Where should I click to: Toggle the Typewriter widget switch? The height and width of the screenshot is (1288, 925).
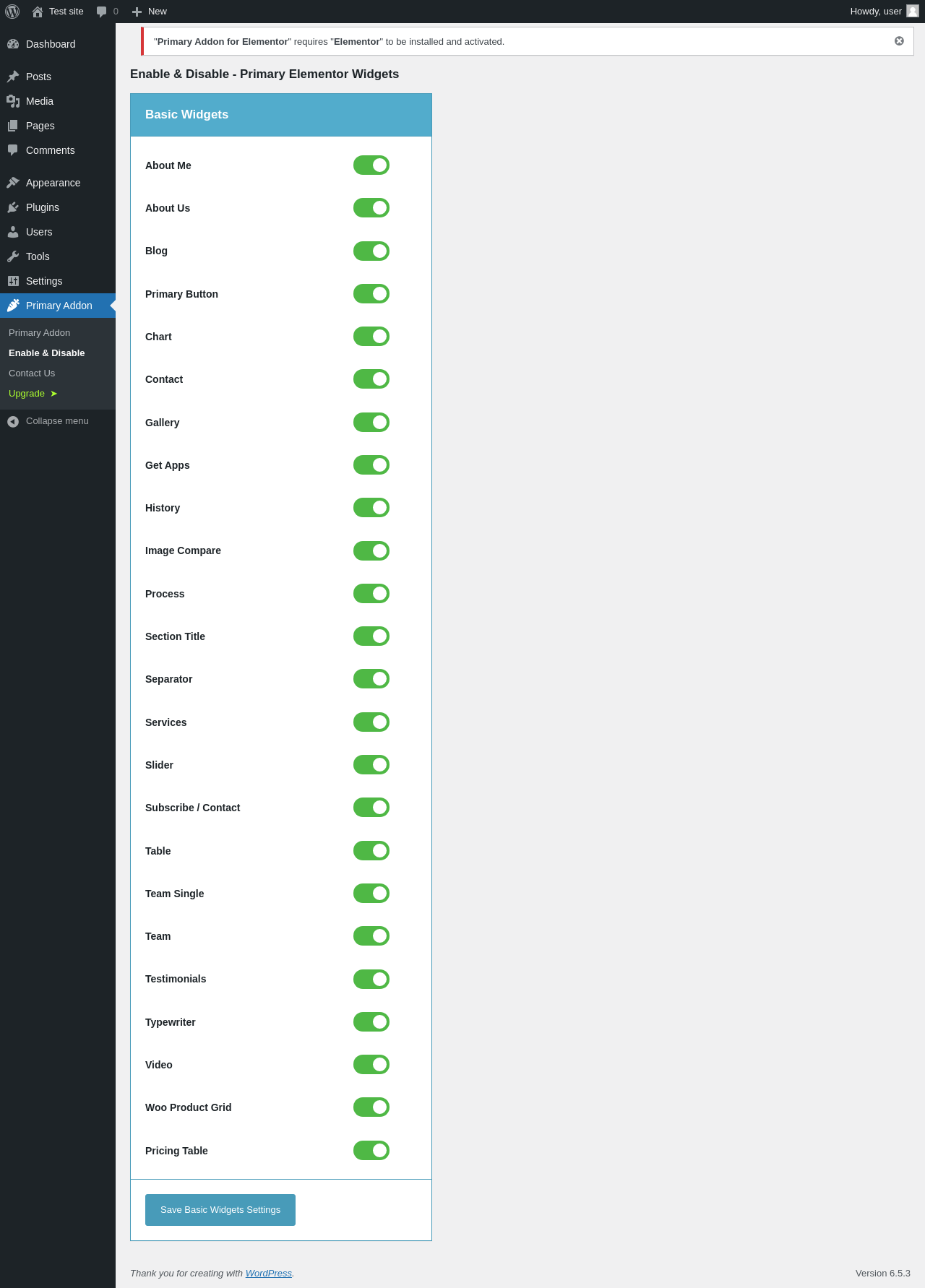click(x=371, y=1022)
